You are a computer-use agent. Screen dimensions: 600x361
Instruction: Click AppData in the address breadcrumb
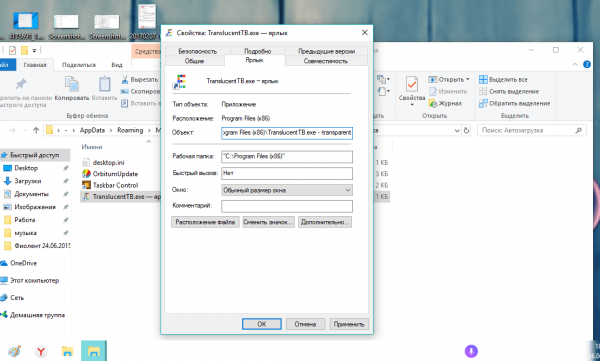(92, 130)
